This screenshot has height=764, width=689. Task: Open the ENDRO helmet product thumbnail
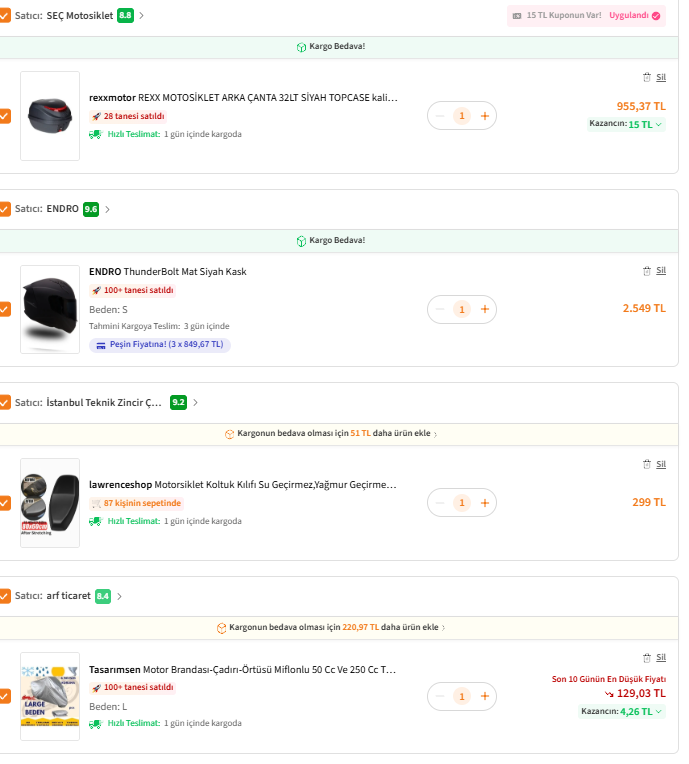(x=50, y=309)
